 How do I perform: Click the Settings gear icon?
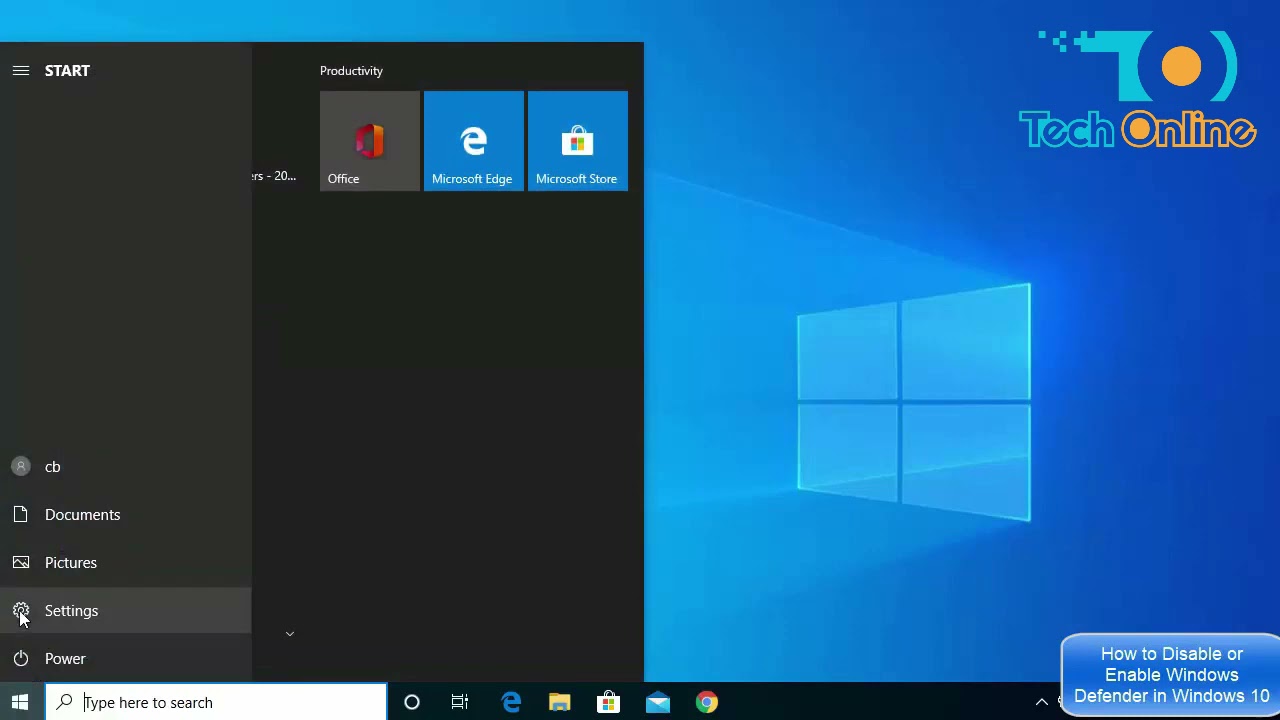tap(21, 610)
